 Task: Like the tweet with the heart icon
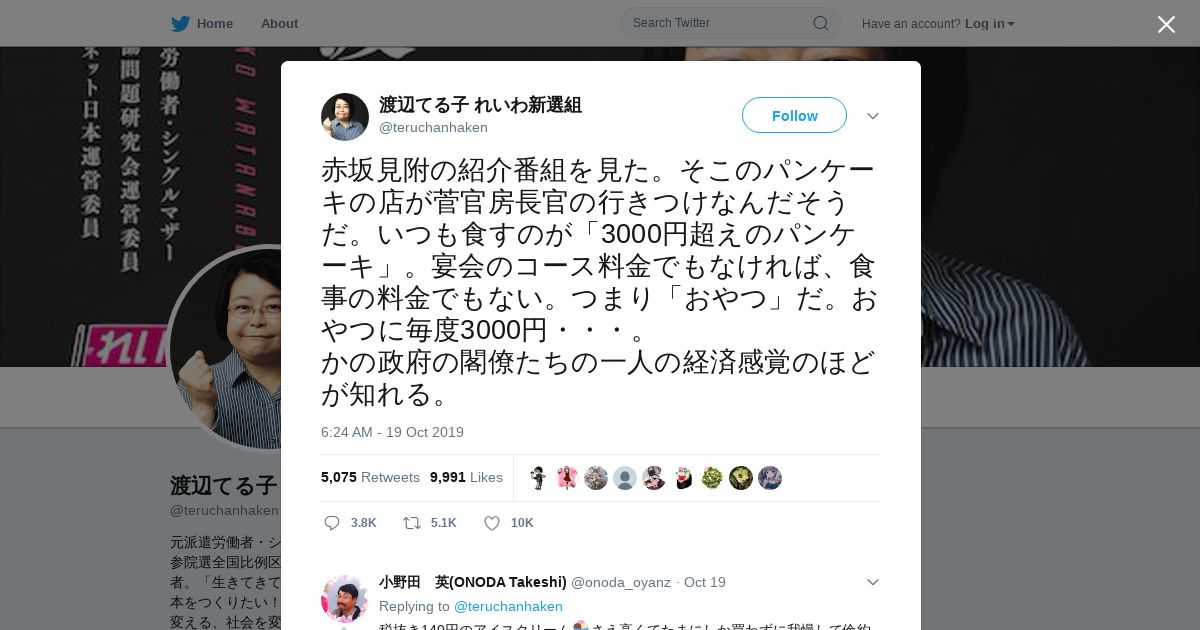click(492, 523)
